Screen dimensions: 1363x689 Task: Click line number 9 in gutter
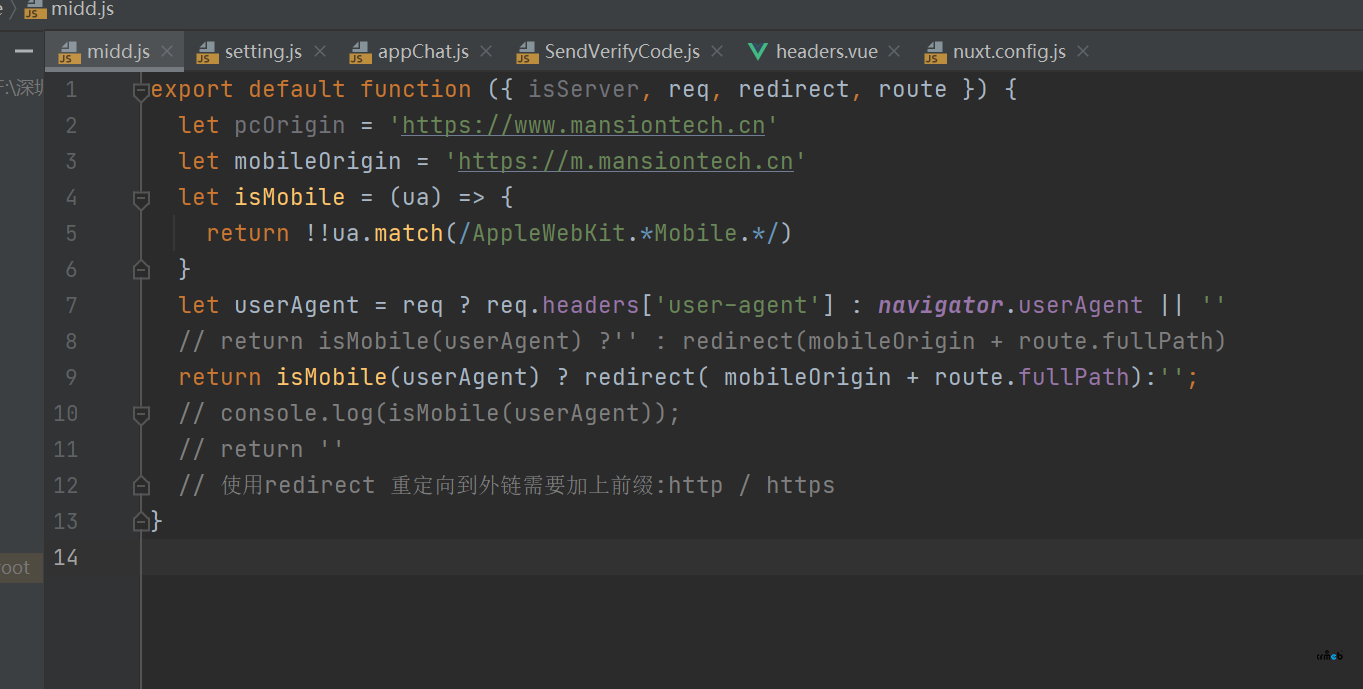click(70, 378)
